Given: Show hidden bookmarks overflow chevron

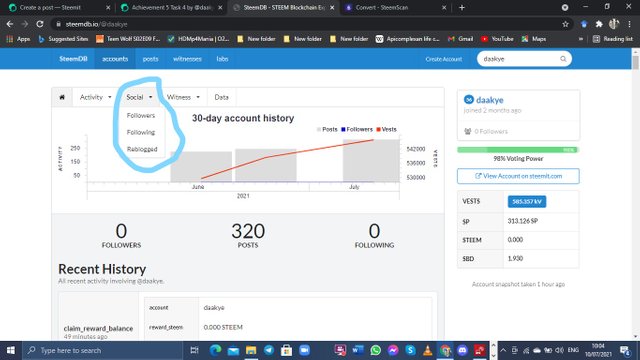Looking at the screenshot, I should pyautogui.click(x=580, y=39).
